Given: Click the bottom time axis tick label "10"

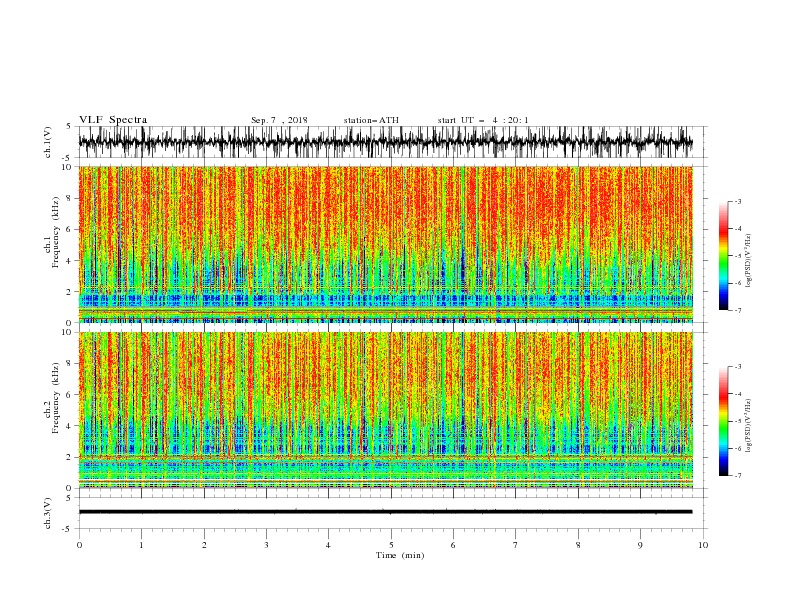Looking at the screenshot, I should pos(703,545).
